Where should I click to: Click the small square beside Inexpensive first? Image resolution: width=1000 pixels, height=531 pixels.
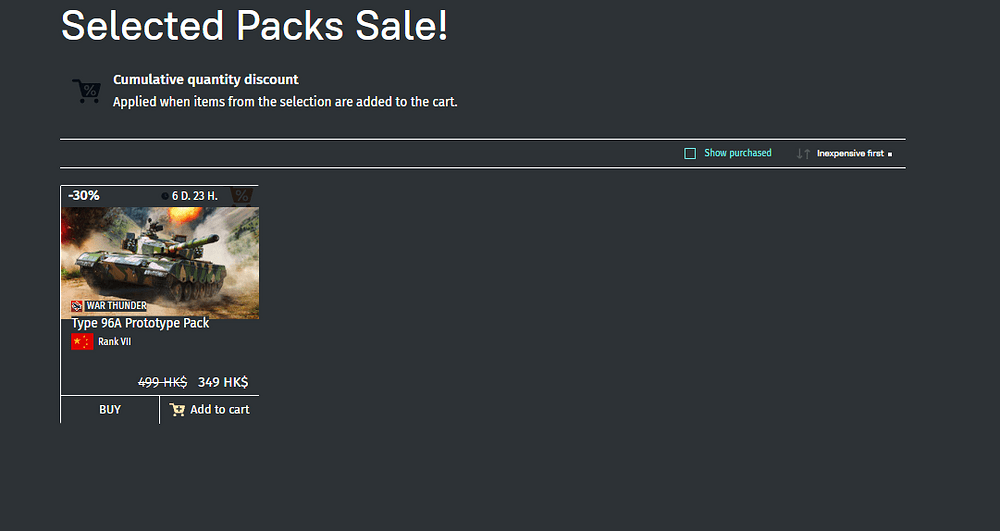(x=890, y=154)
